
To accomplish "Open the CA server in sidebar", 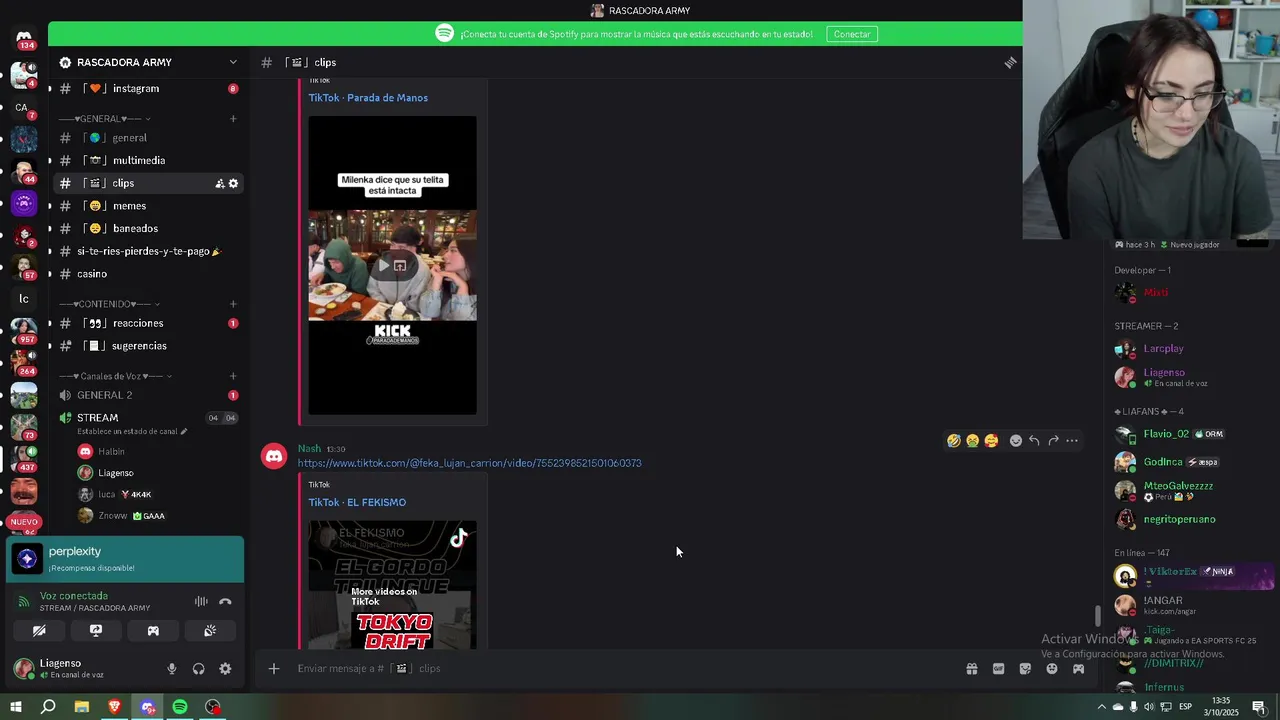I will pos(22,107).
